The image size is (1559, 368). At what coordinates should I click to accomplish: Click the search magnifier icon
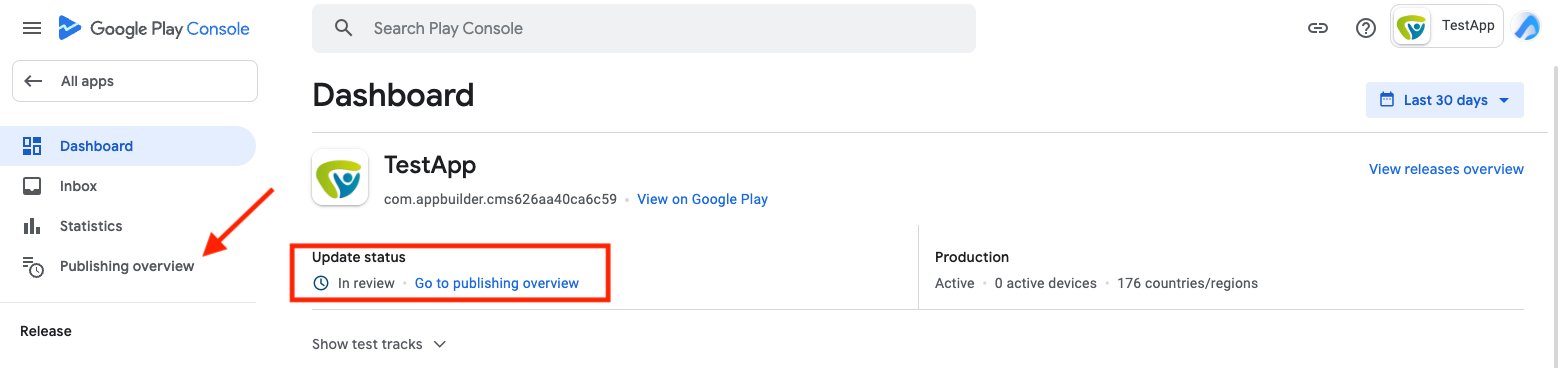click(x=344, y=28)
